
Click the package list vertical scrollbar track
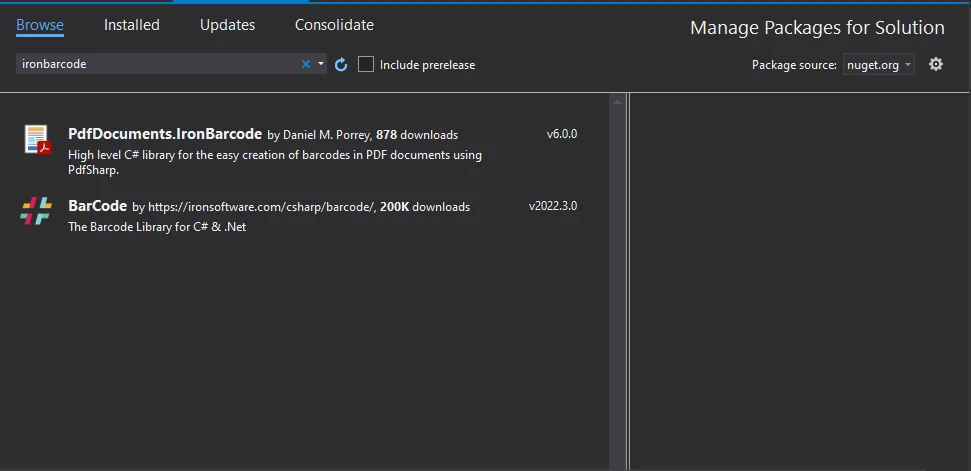click(618, 300)
